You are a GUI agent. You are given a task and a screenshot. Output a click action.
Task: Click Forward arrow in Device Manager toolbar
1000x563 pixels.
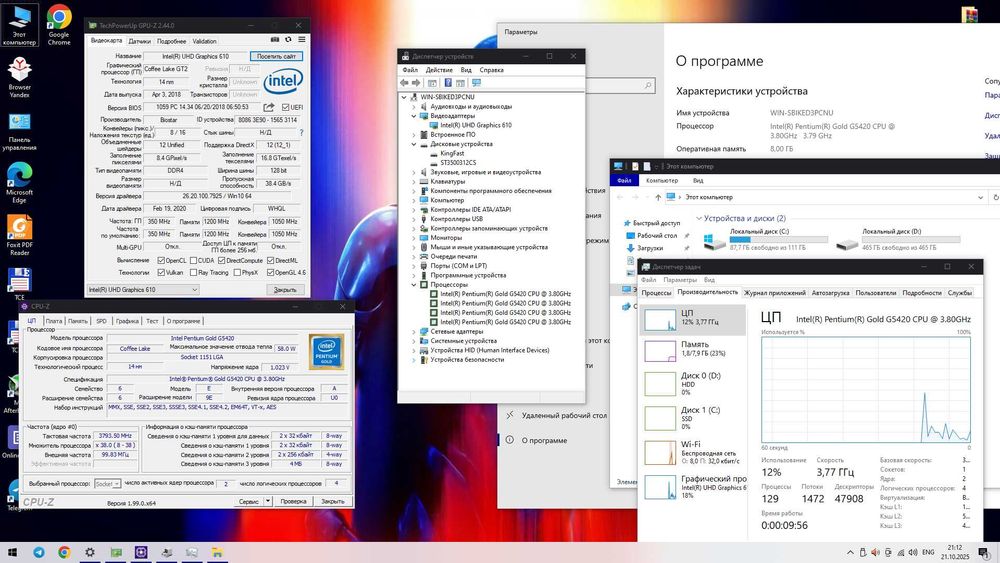pyautogui.click(x=416, y=83)
